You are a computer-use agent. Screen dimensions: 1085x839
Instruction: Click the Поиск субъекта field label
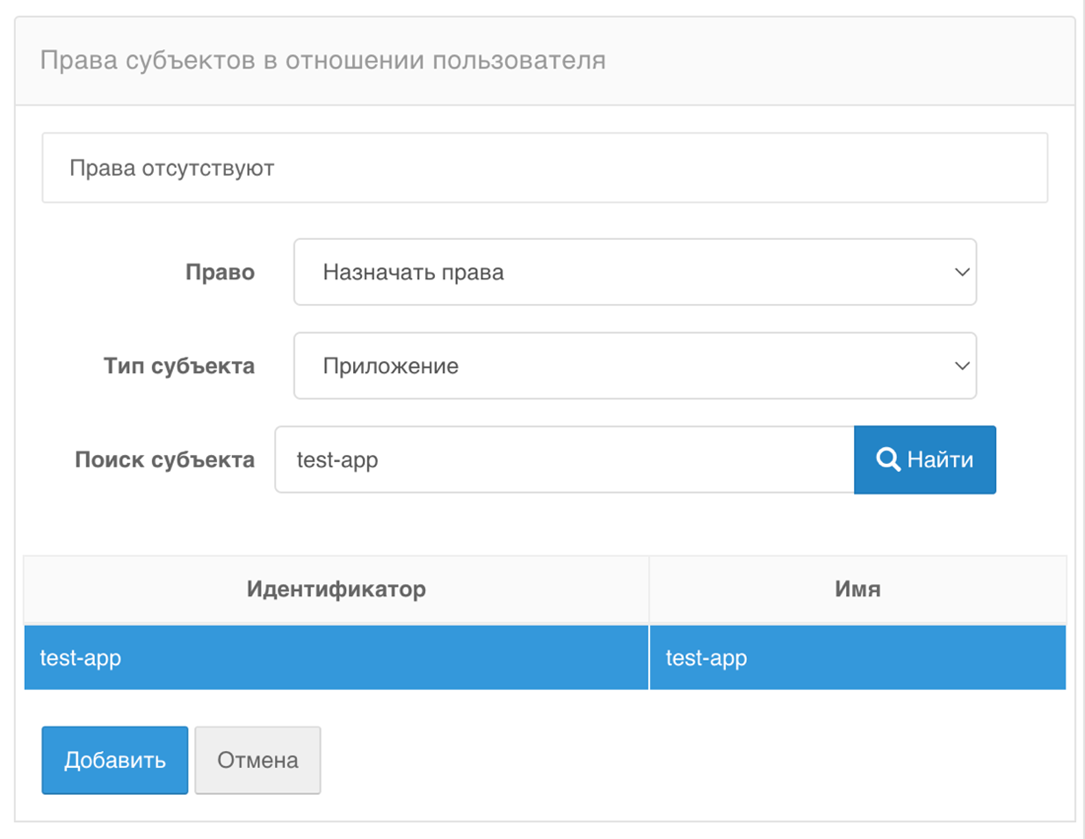coord(165,460)
